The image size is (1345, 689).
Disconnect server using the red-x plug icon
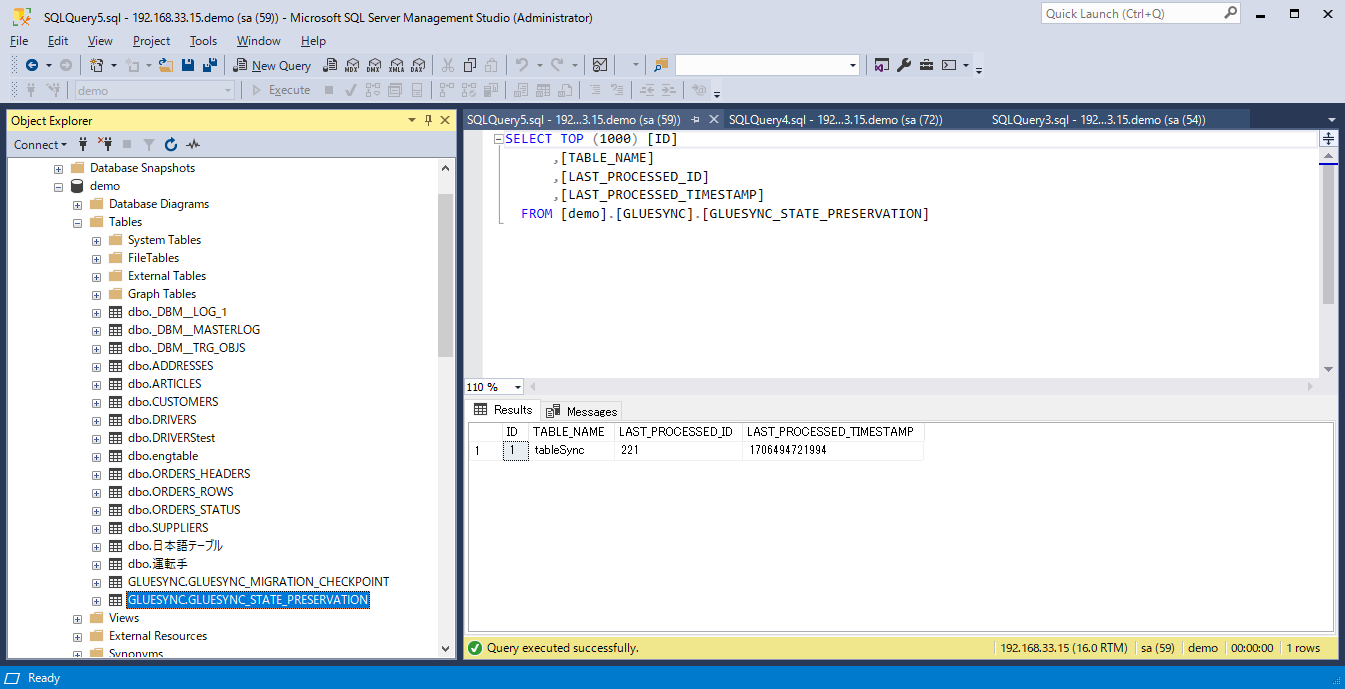[106, 144]
